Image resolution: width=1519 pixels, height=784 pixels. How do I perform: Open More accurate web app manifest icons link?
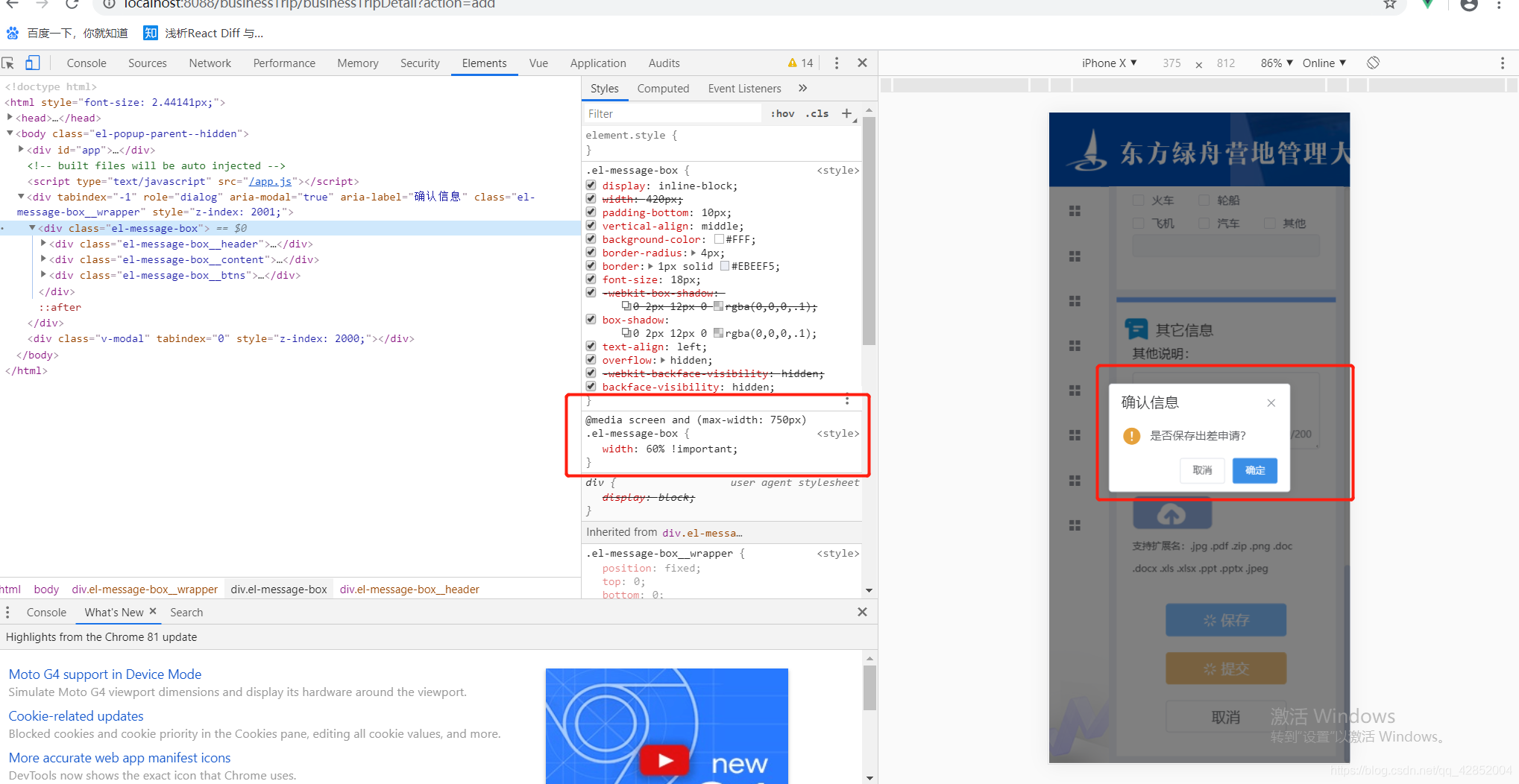click(x=120, y=758)
